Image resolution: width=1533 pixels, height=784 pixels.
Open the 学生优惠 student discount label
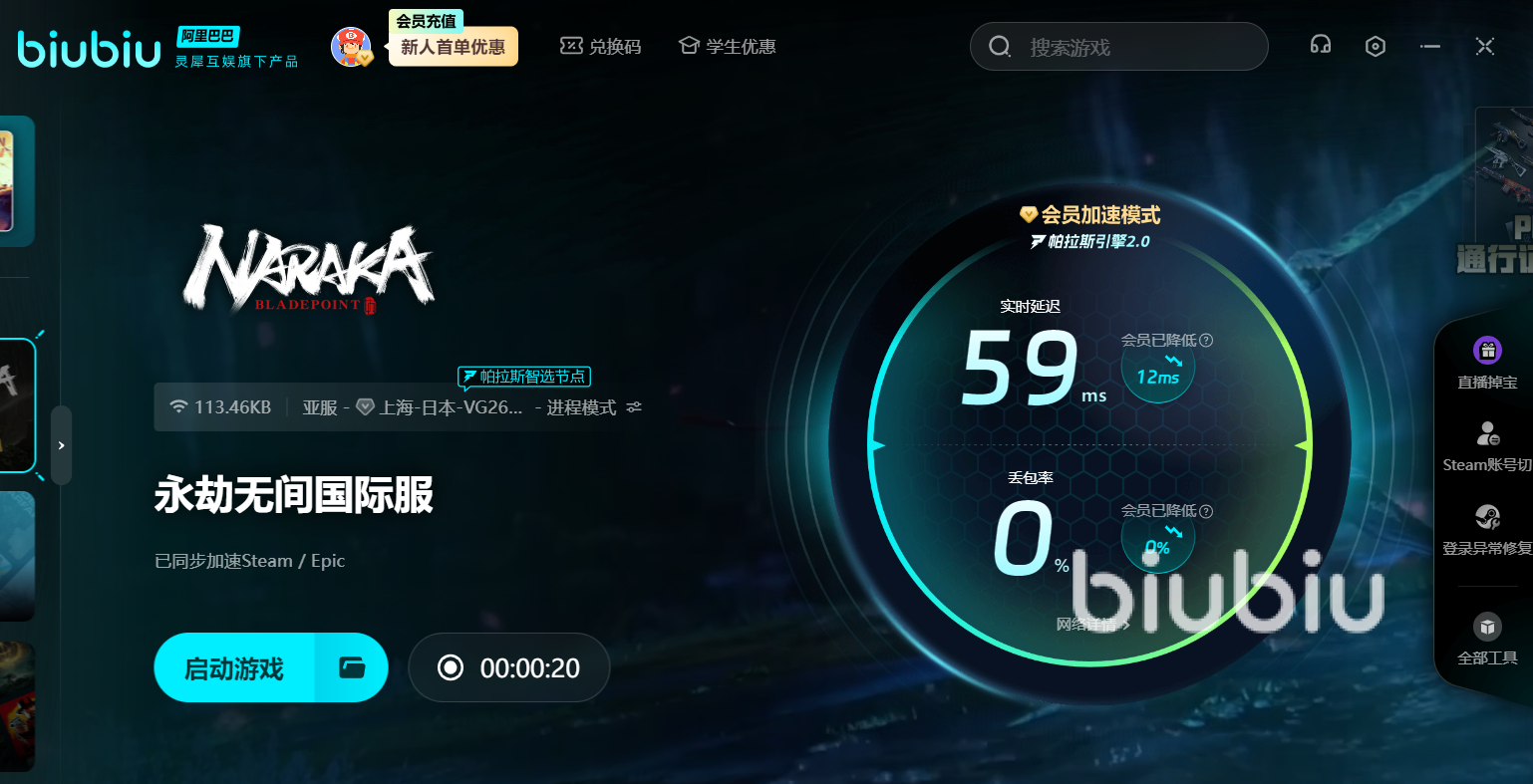pyautogui.click(x=741, y=47)
